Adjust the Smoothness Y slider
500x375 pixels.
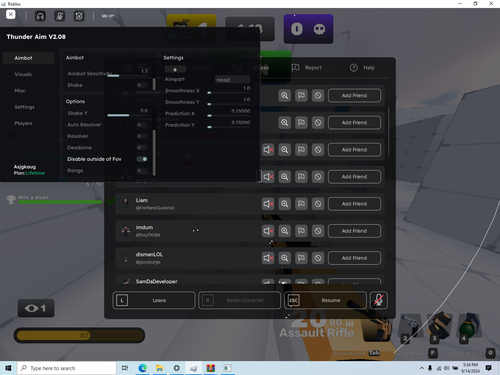(229, 104)
